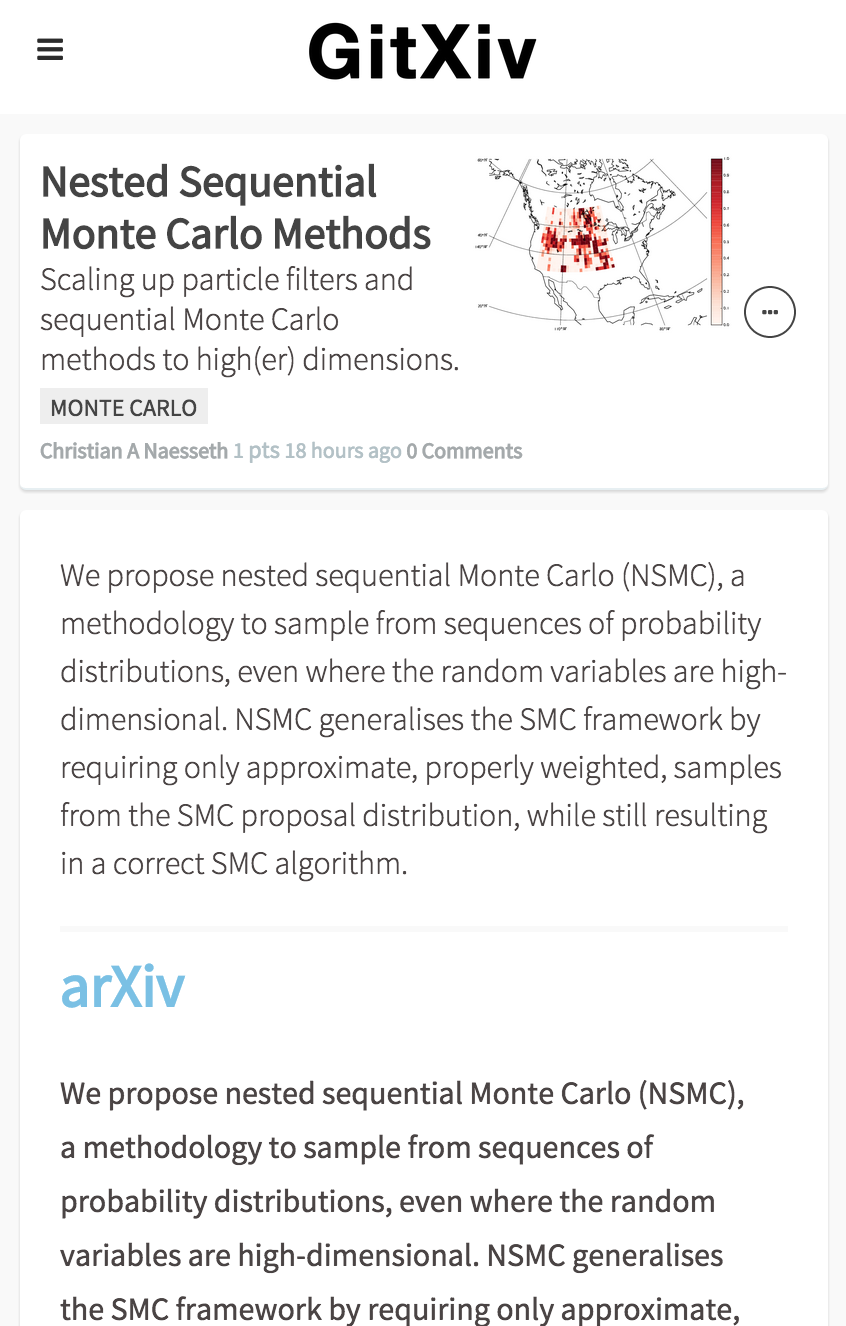Click the arXiv section heading
Image resolution: width=846 pixels, height=1326 pixels.
[x=122, y=986]
